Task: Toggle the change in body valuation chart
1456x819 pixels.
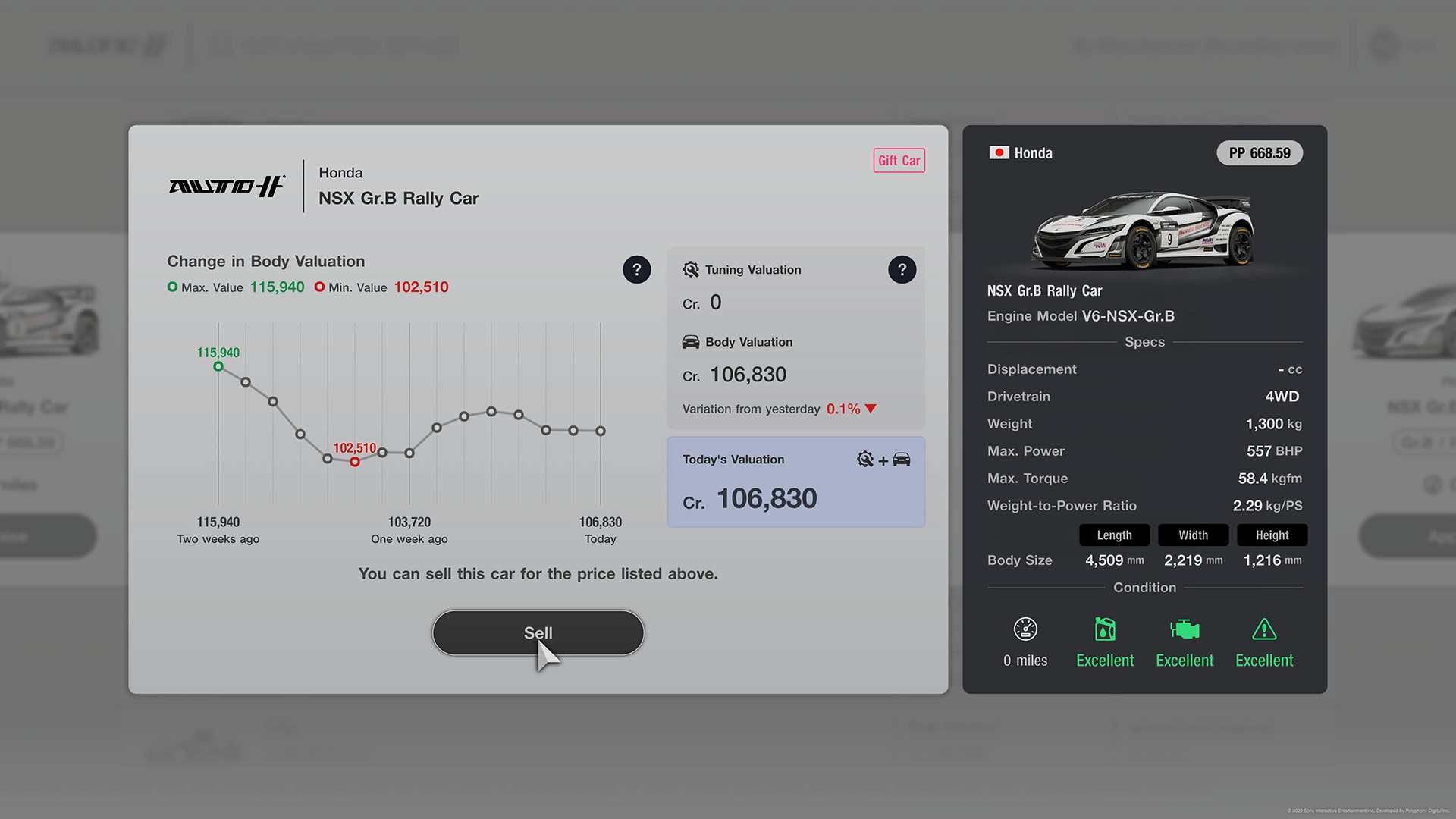Action: tap(636, 269)
